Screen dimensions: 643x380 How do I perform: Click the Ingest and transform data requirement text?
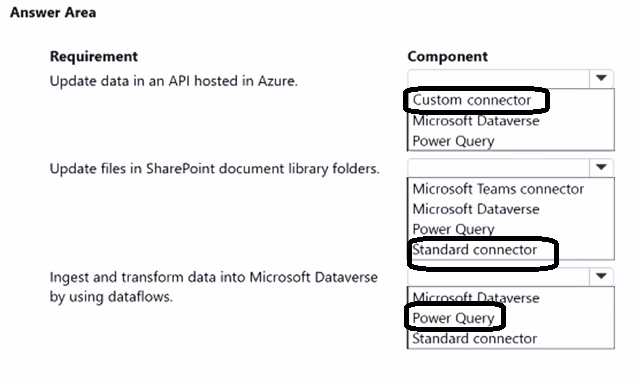(x=214, y=287)
